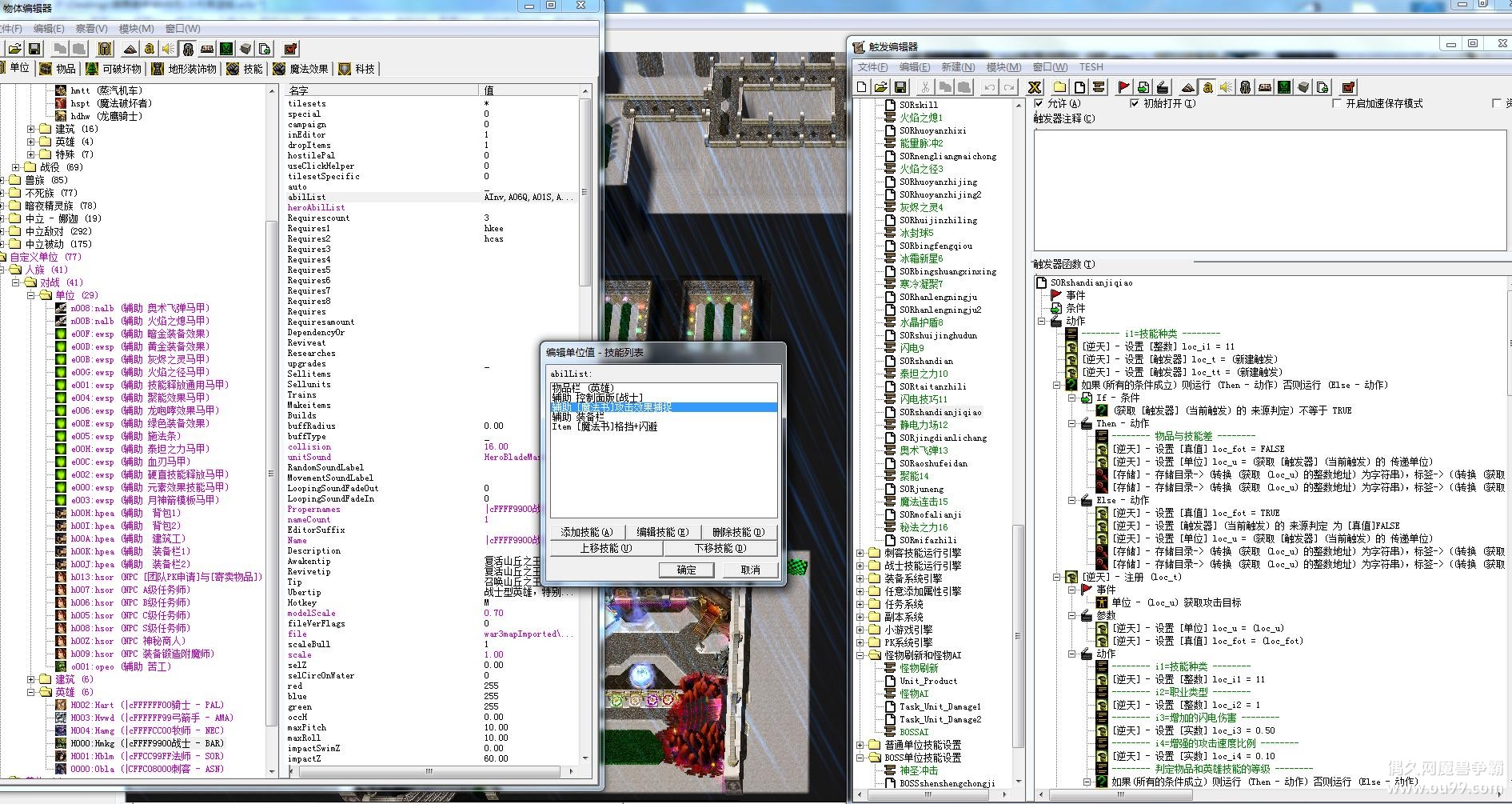Click Test Map icon in Object Editor toolbar
The width and height of the screenshot is (1512, 804).
pos(290,49)
